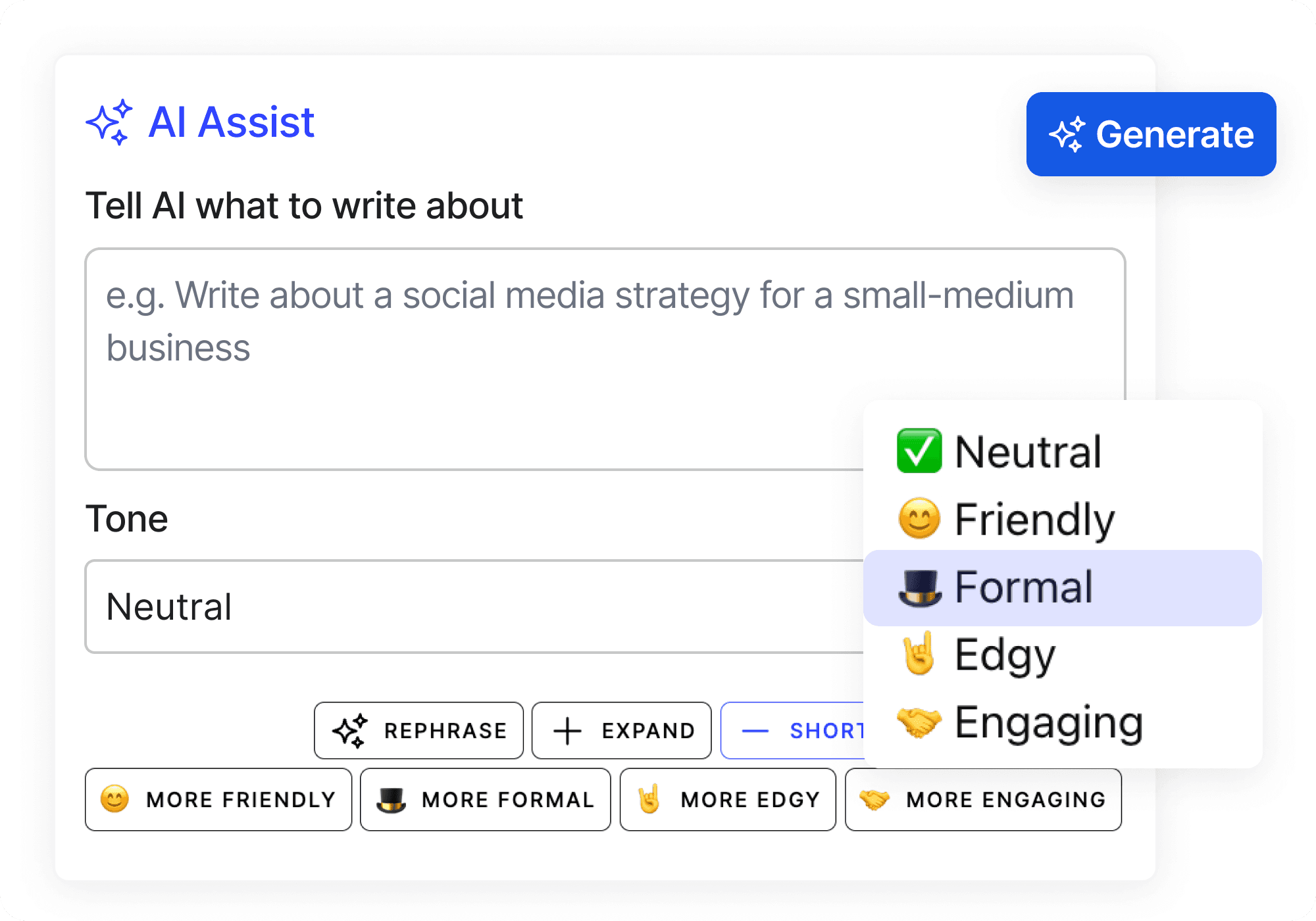
Task: Click the plus icon on Expand button
Action: tap(567, 731)
